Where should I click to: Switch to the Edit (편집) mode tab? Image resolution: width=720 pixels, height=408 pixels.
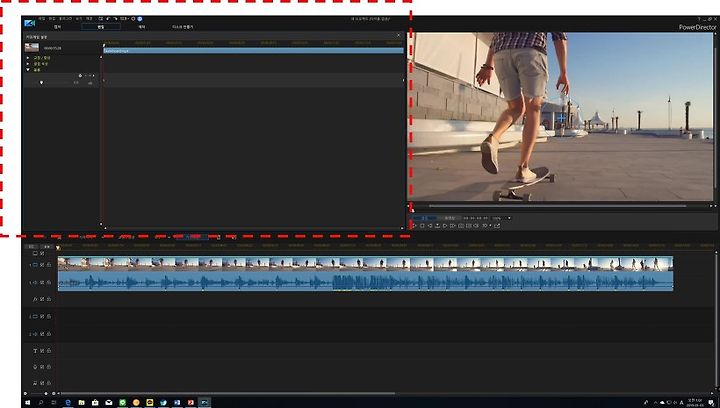pos(101,27)
